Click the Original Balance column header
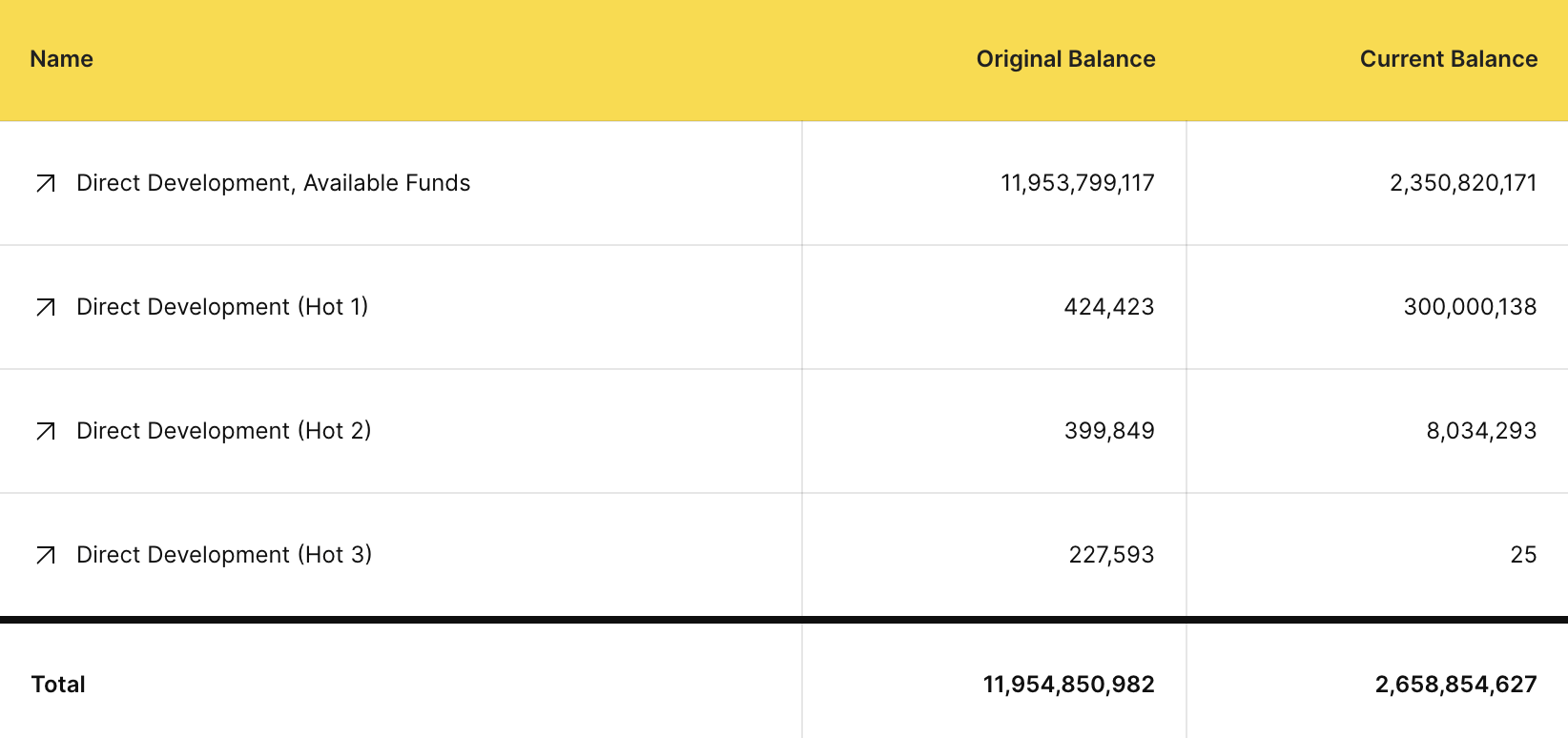The width and height of the screenshot is (1568, 738). 1065,59
